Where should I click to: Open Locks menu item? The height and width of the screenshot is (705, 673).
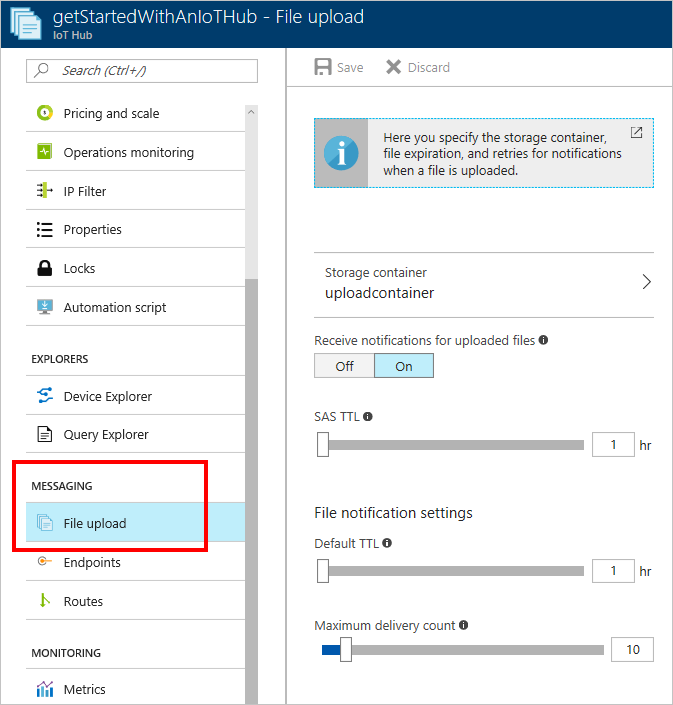tap(135, 268)
